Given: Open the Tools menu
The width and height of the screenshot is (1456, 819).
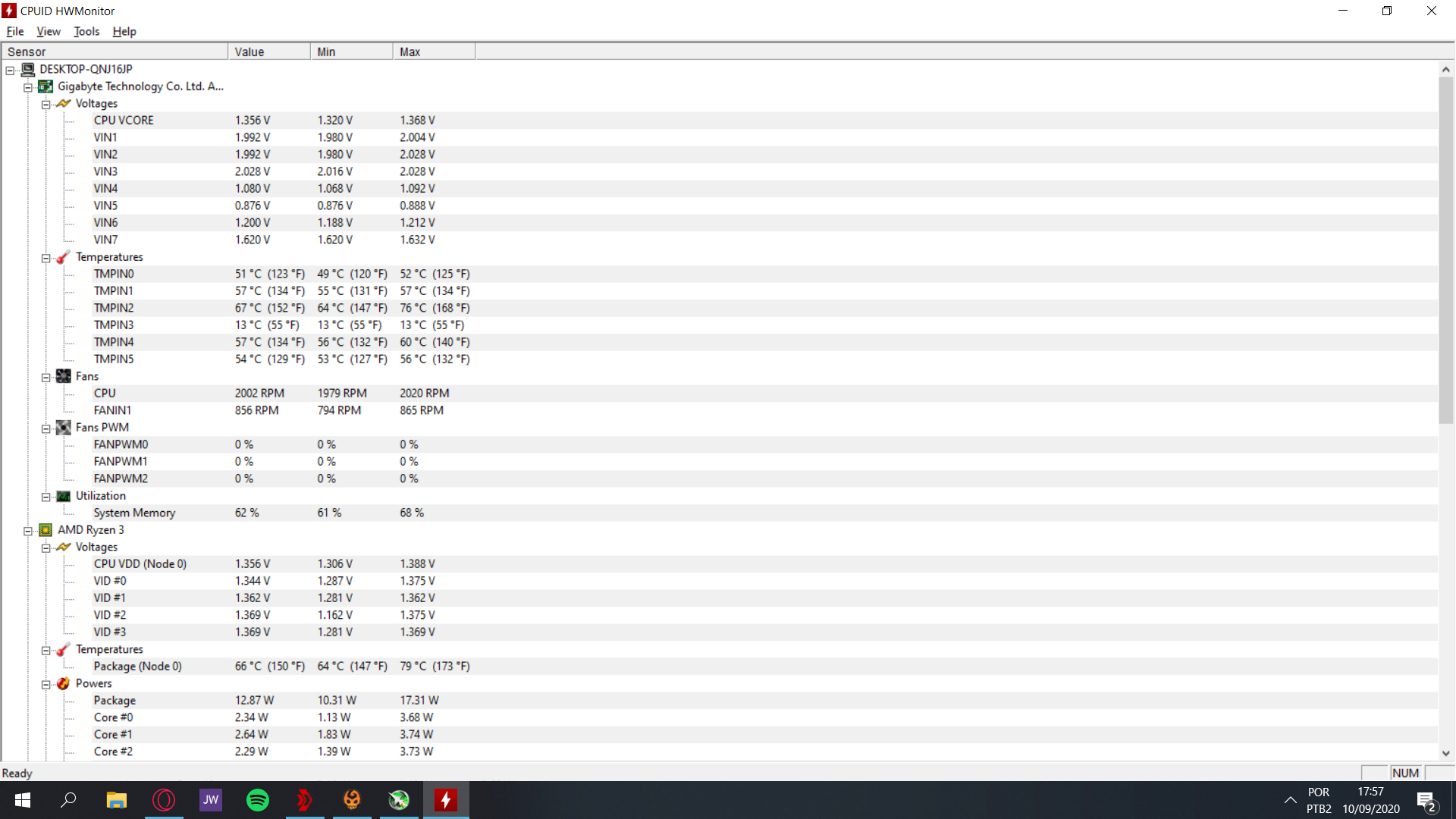Looking at the screenshot, I should (86, 31).
